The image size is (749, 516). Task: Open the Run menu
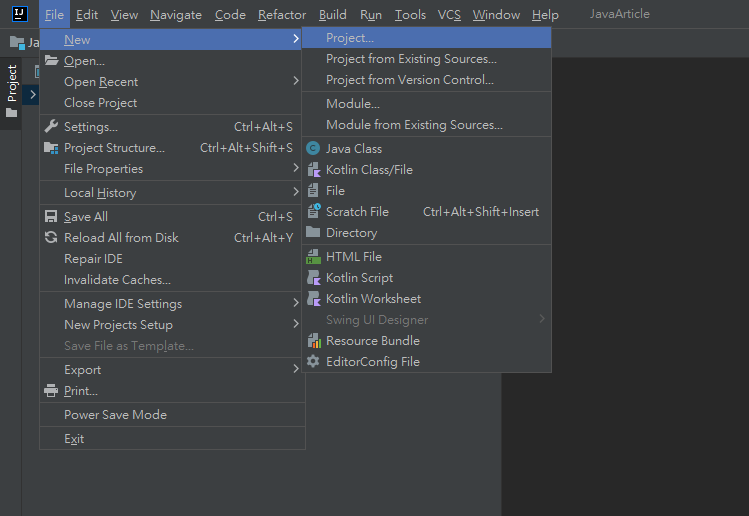[x=371, y=15]
